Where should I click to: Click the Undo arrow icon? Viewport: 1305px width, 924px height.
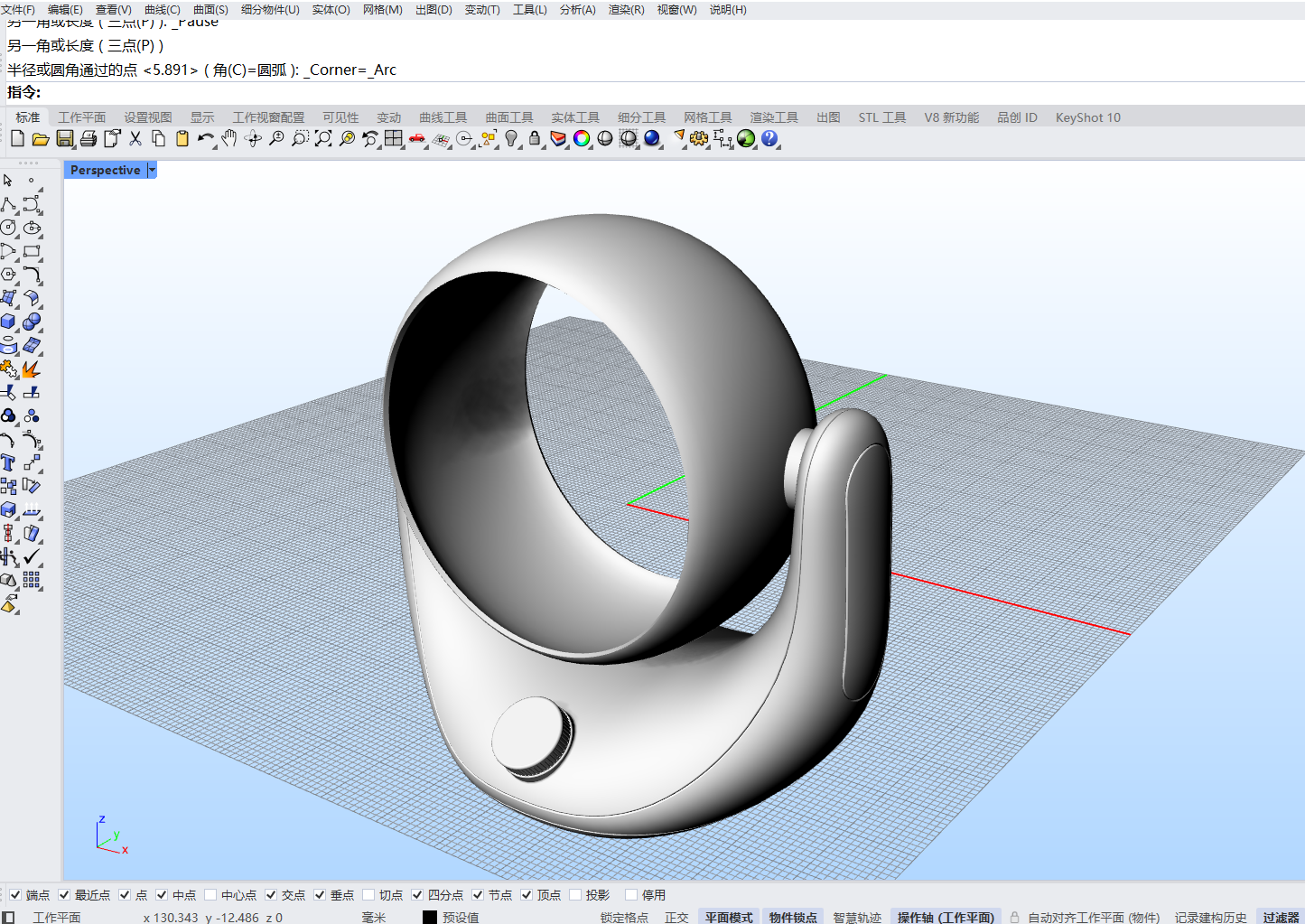[205, 138]
